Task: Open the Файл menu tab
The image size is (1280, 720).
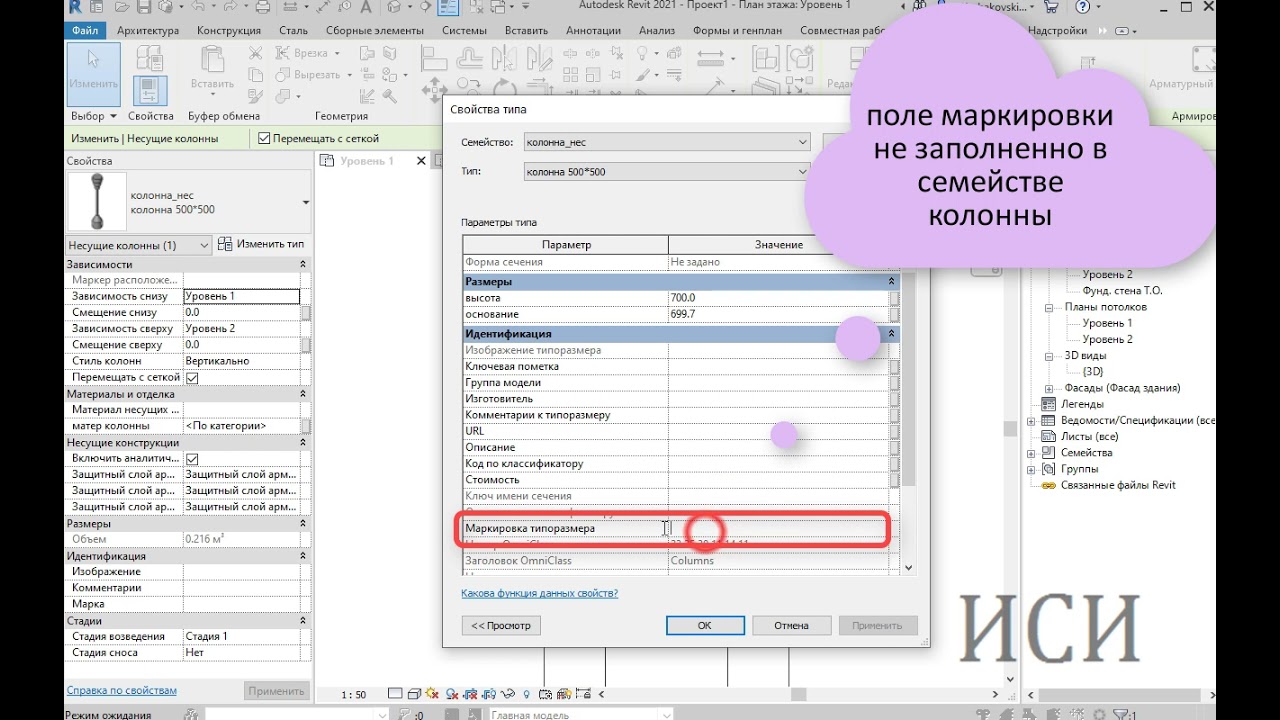Action: (x=85, y=31)
